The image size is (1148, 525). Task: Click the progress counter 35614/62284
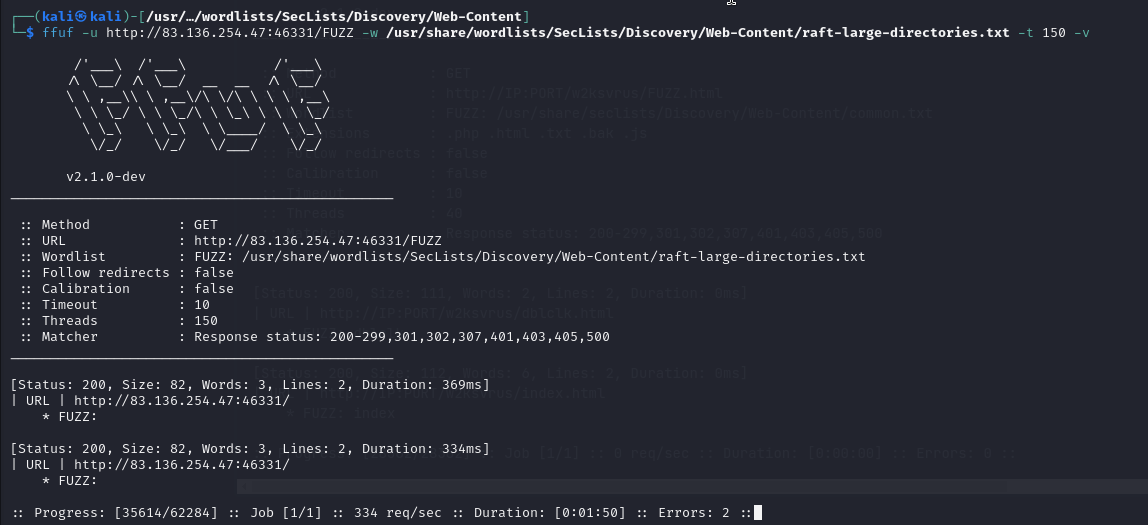click(166, 513)
